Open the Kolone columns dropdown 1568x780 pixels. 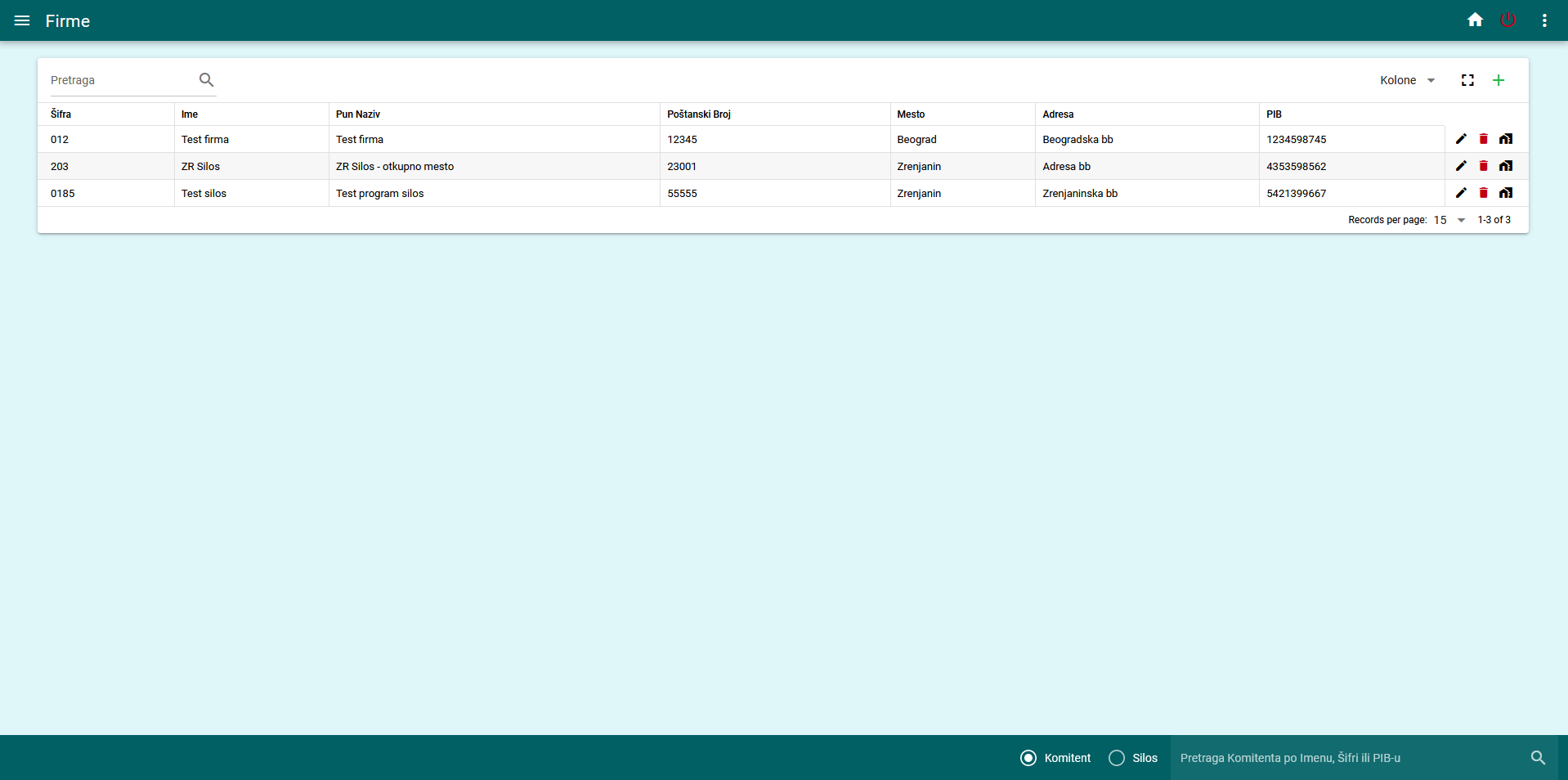click(x=1405, y=80)
